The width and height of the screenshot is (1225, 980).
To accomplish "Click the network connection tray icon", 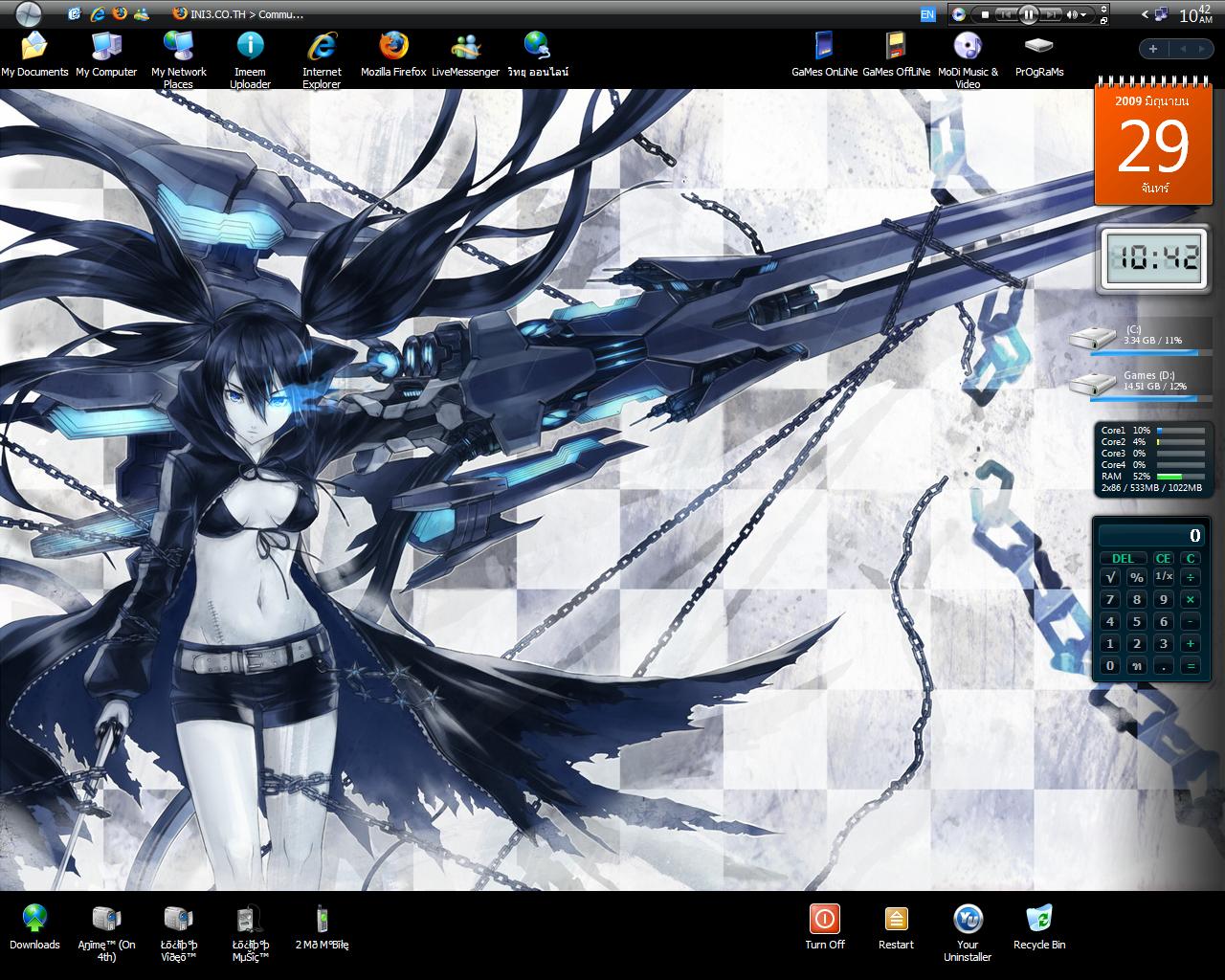I will pos(1162,14).
